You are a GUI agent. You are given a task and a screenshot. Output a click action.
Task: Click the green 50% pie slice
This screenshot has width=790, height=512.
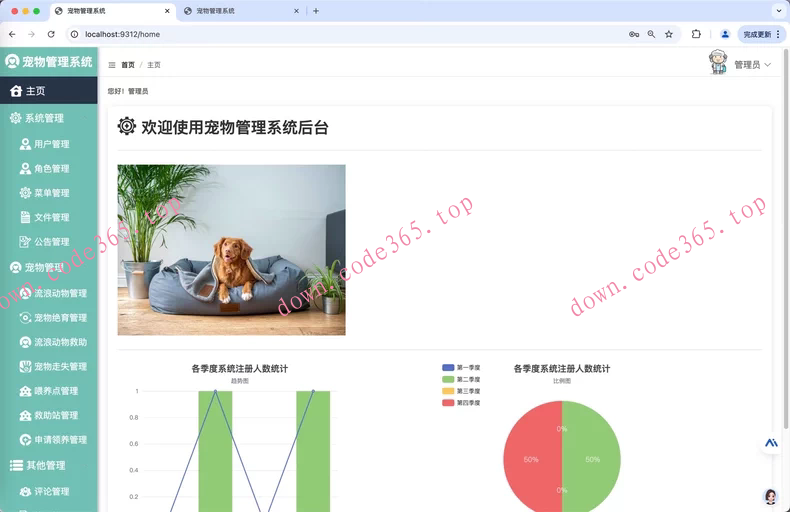(592, 459)
